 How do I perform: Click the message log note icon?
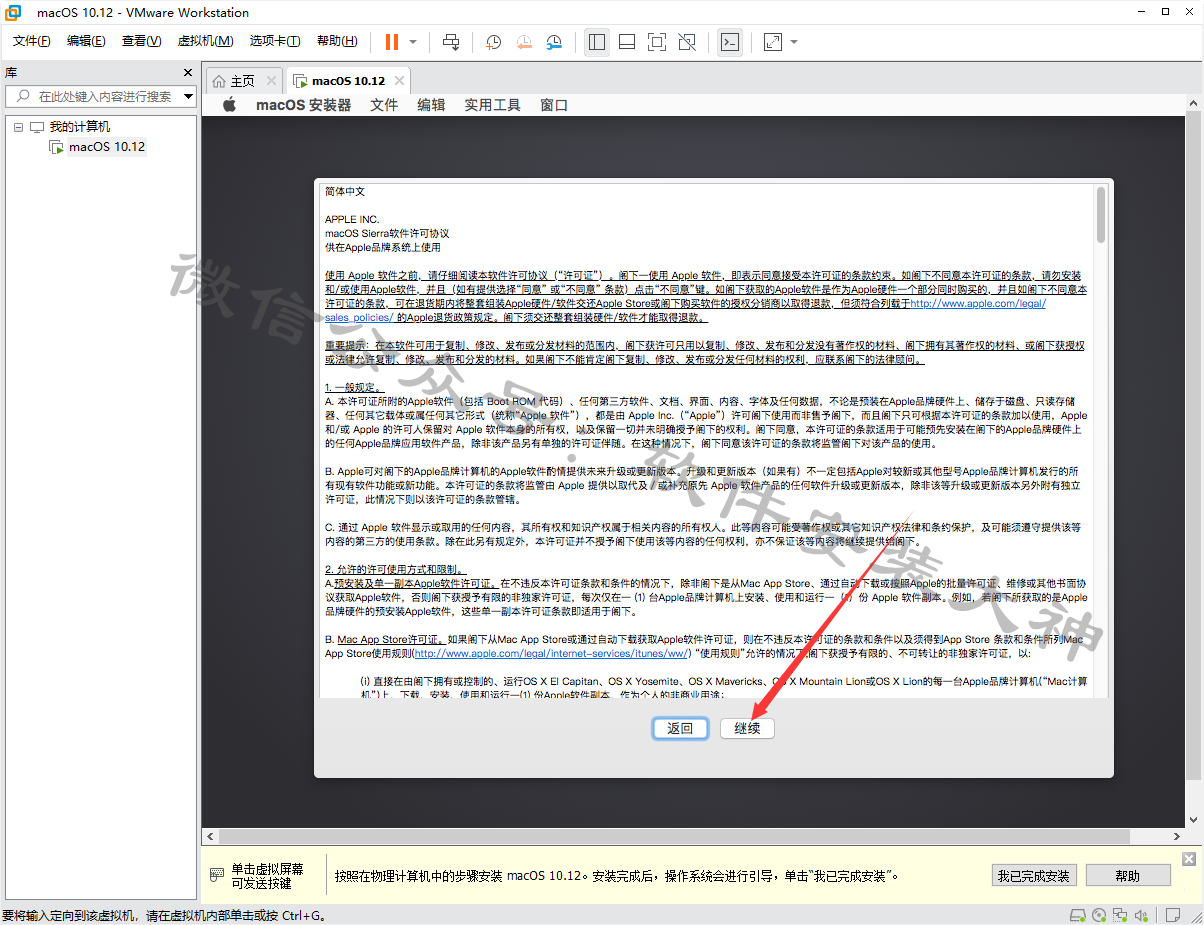[1171, 915]
